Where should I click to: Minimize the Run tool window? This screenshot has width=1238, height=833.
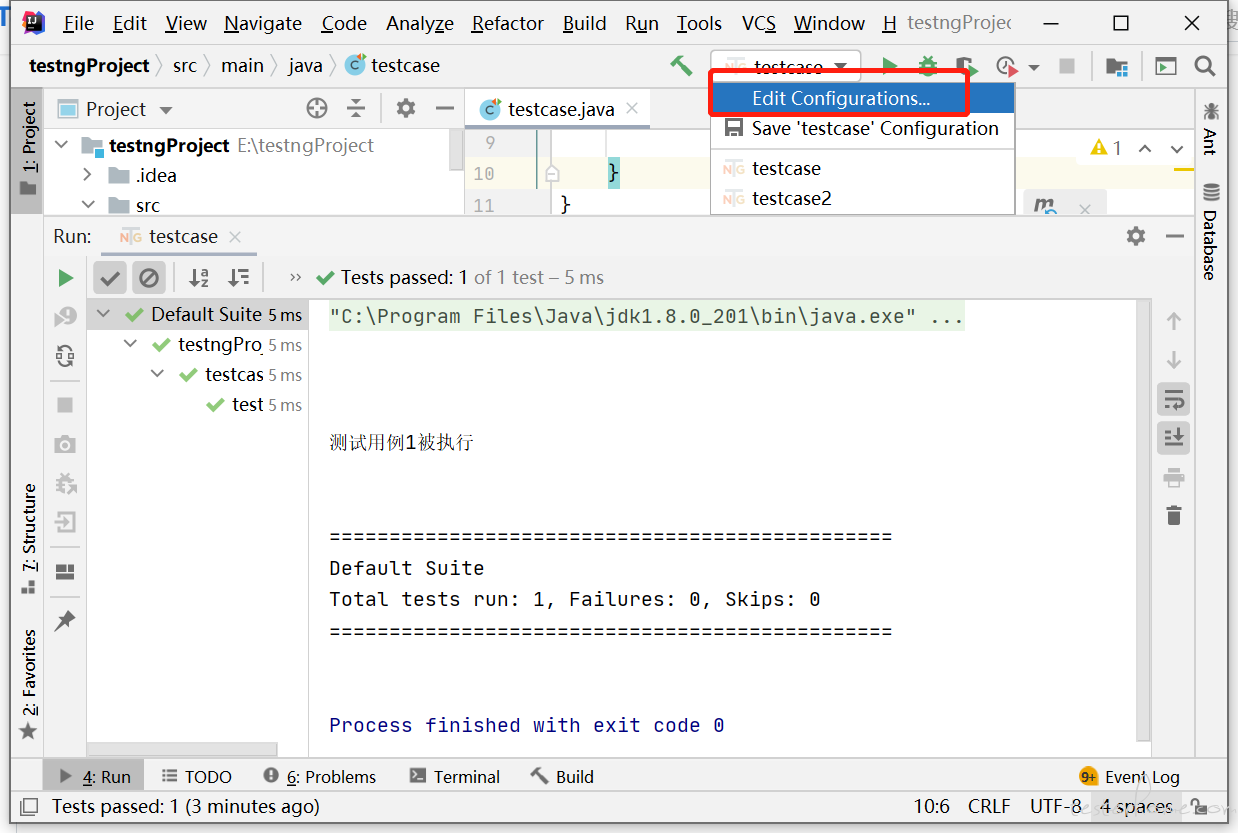click(x=1175, y=237)
